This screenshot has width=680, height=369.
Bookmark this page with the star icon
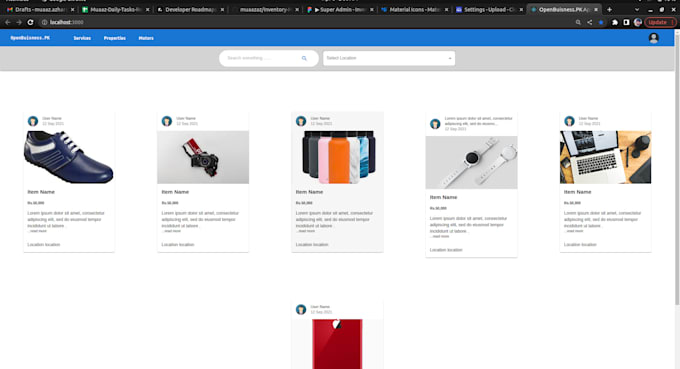(601, 22)
